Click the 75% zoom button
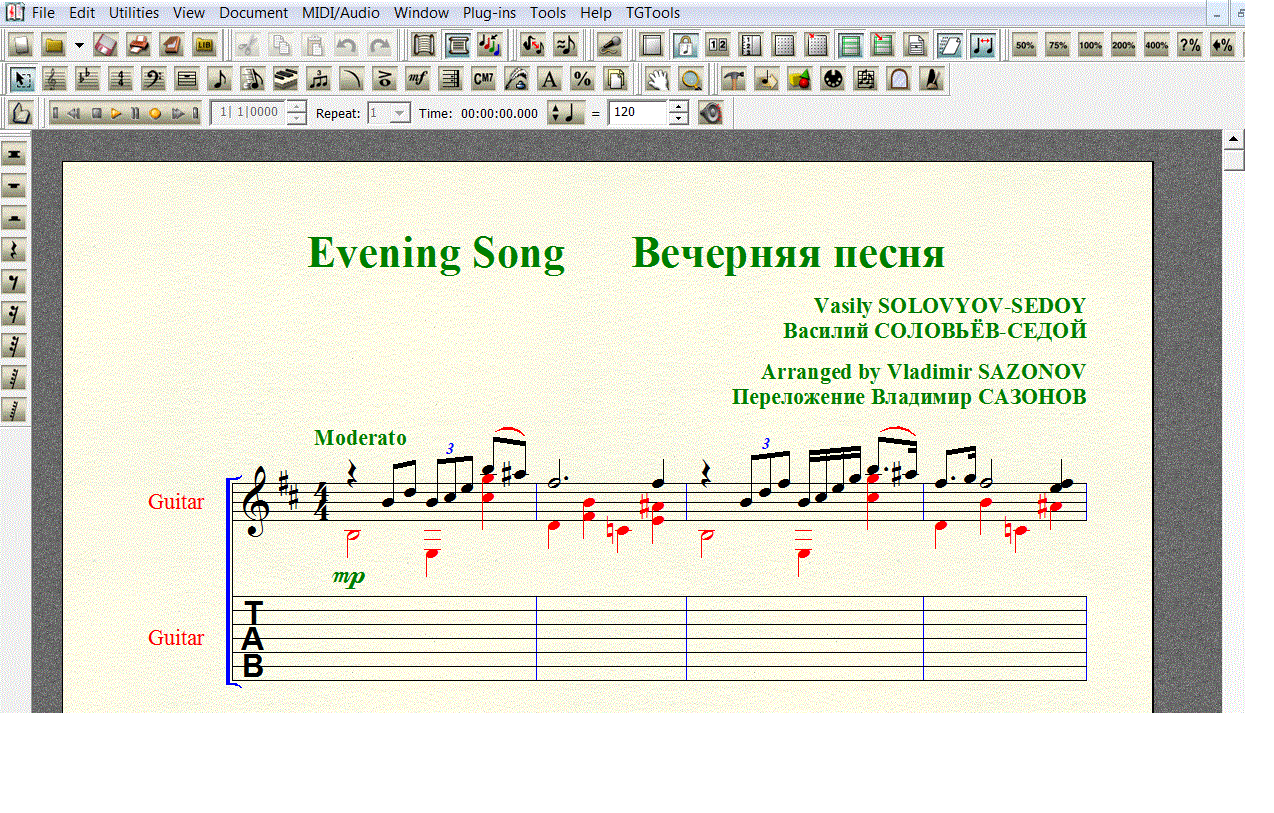 coord(1057,45)
